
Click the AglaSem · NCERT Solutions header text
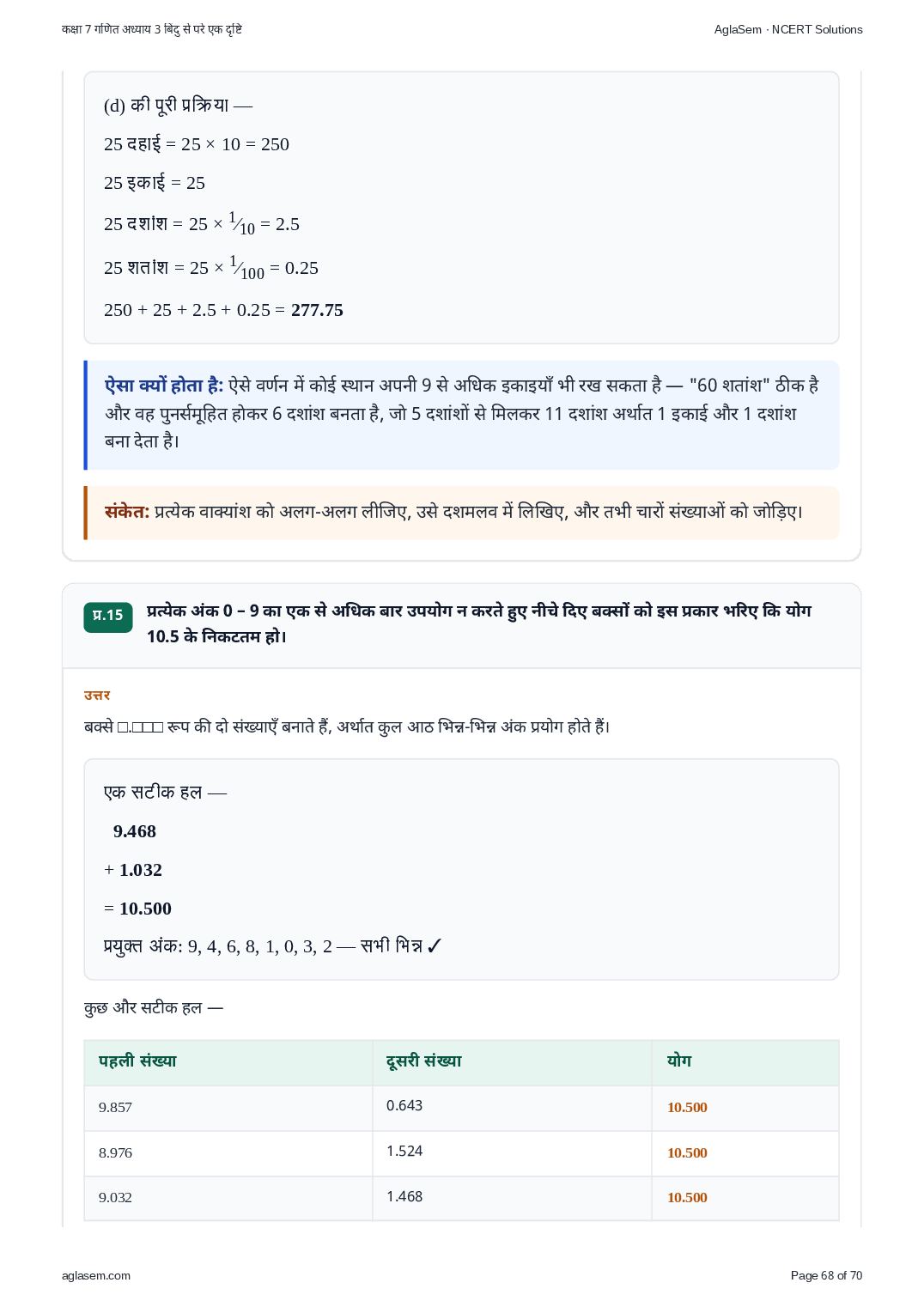(x=787, y=29)
